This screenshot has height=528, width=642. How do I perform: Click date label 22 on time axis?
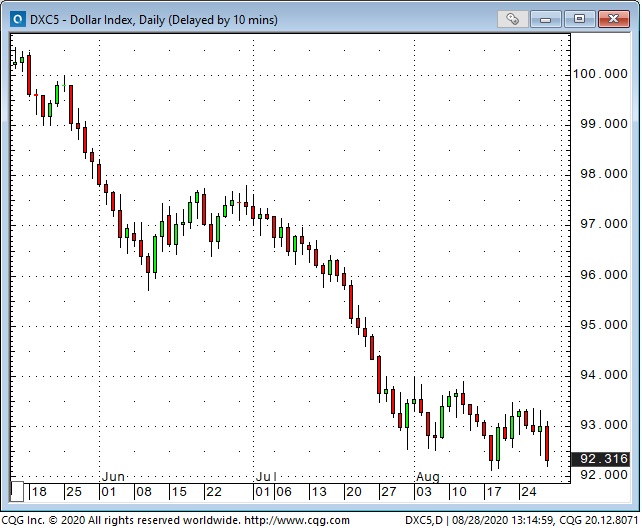click(x=214, y=492)
